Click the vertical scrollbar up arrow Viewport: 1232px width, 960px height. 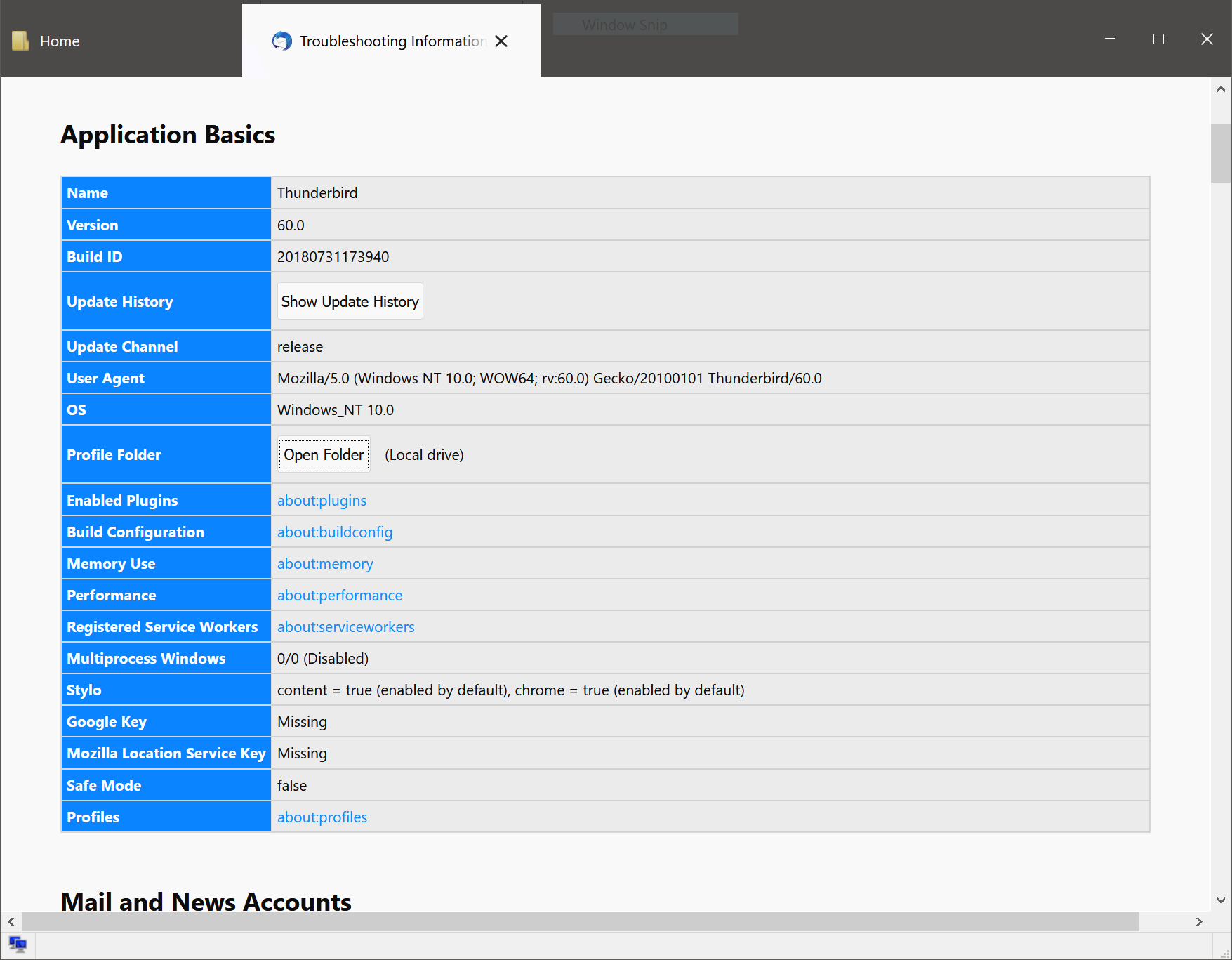tap(1221, 89)
